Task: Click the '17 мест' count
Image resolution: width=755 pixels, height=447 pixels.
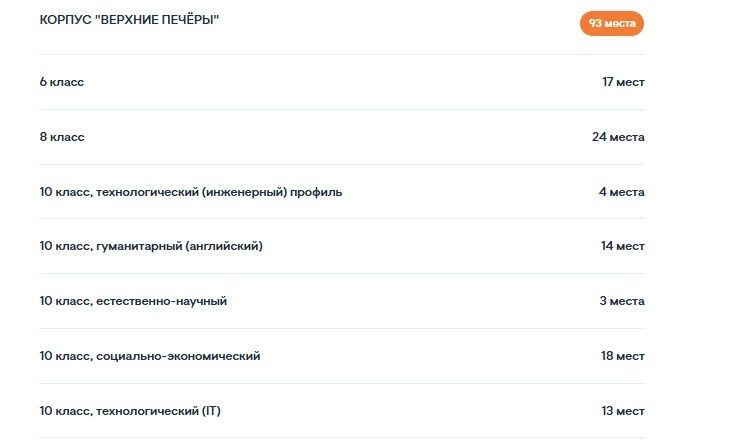Action: pyautogui.click(x=623, y=82)
